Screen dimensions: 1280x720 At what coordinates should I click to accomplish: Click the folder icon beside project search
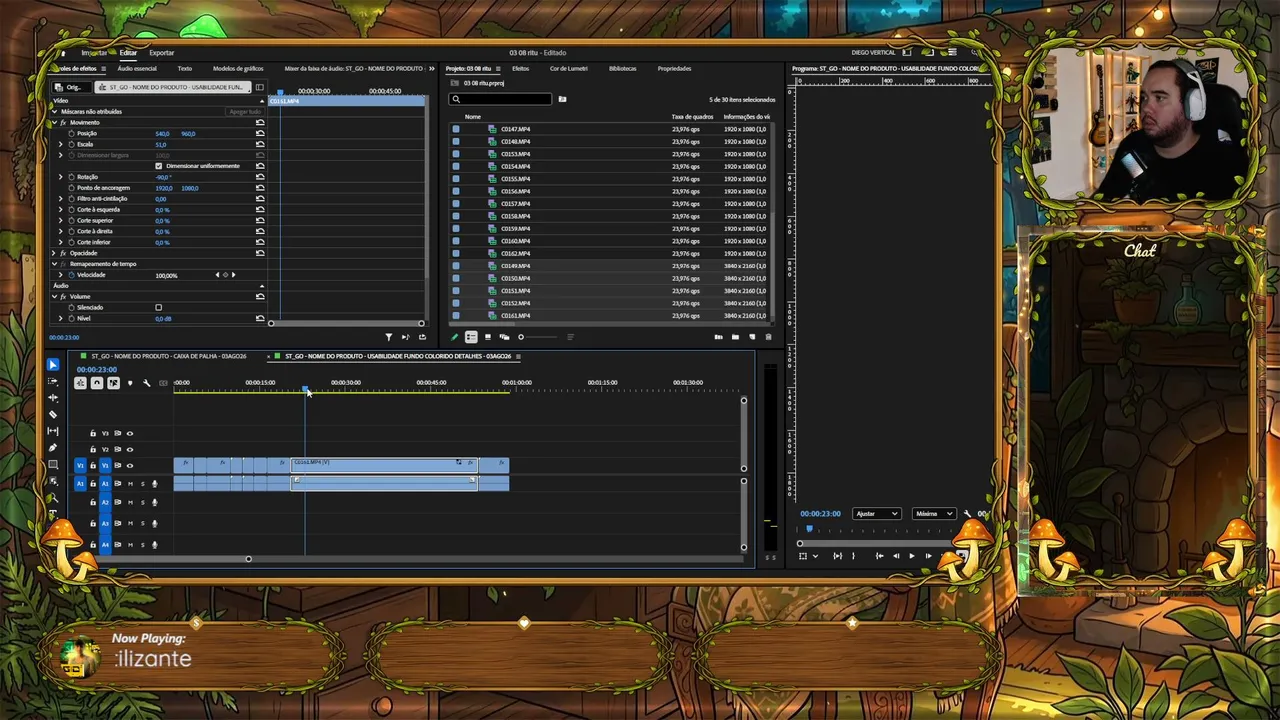click(x=562, y=99)
